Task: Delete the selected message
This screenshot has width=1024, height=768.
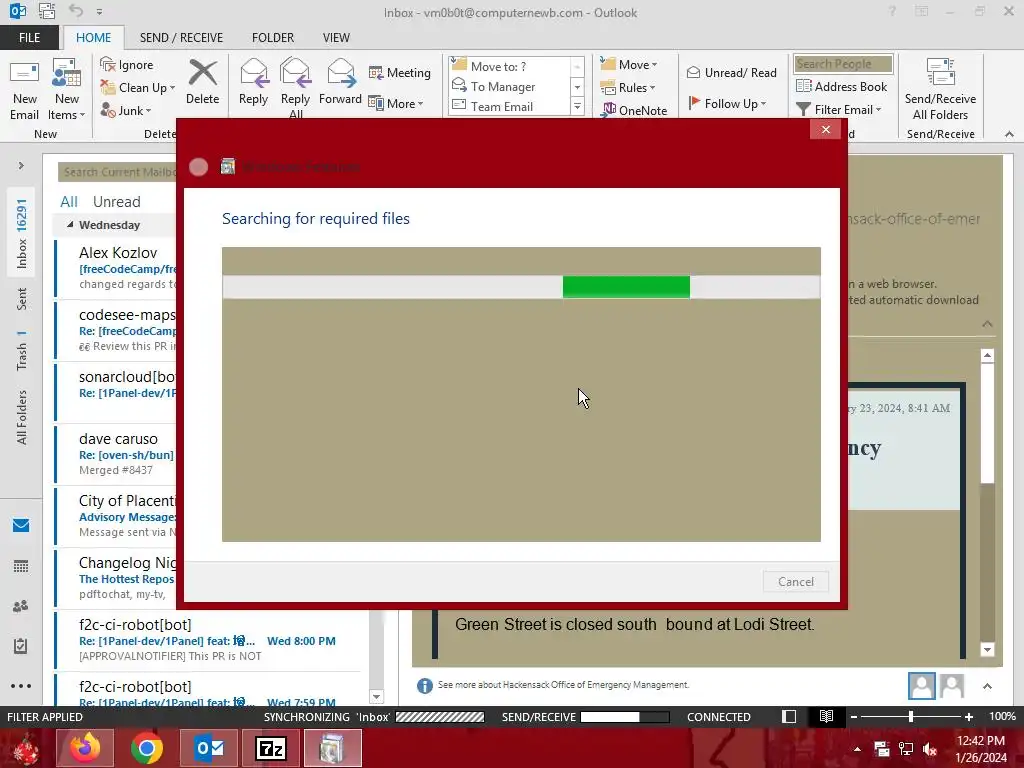Action: 202,82
